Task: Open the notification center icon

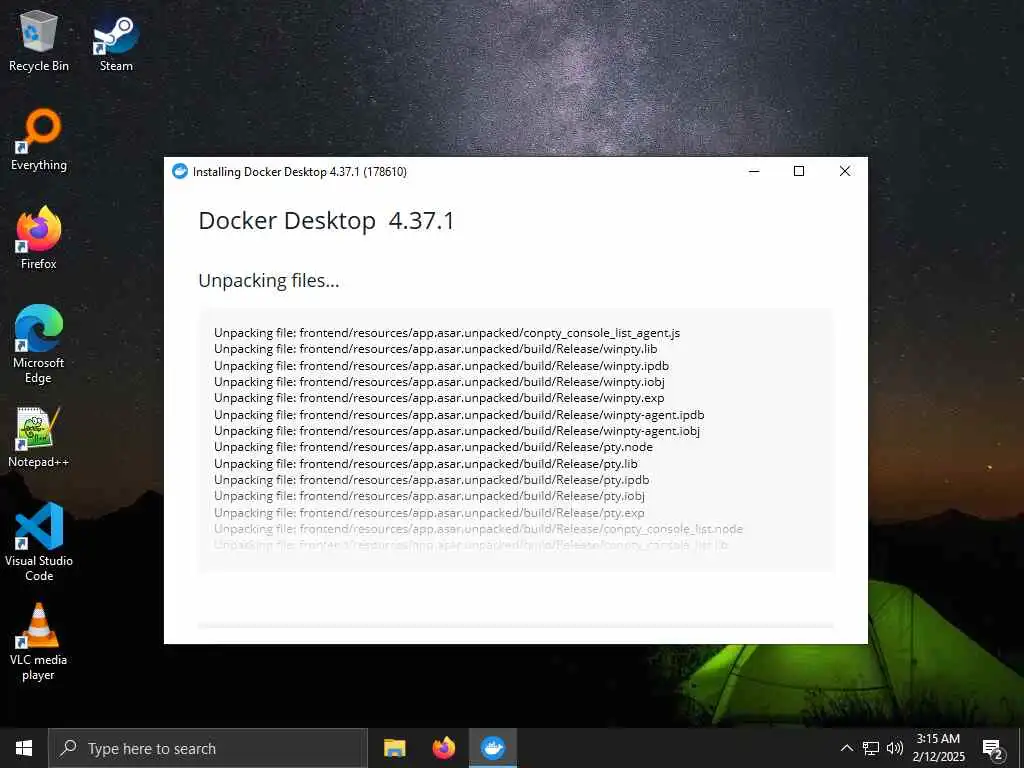Action: tap(992, 748)
